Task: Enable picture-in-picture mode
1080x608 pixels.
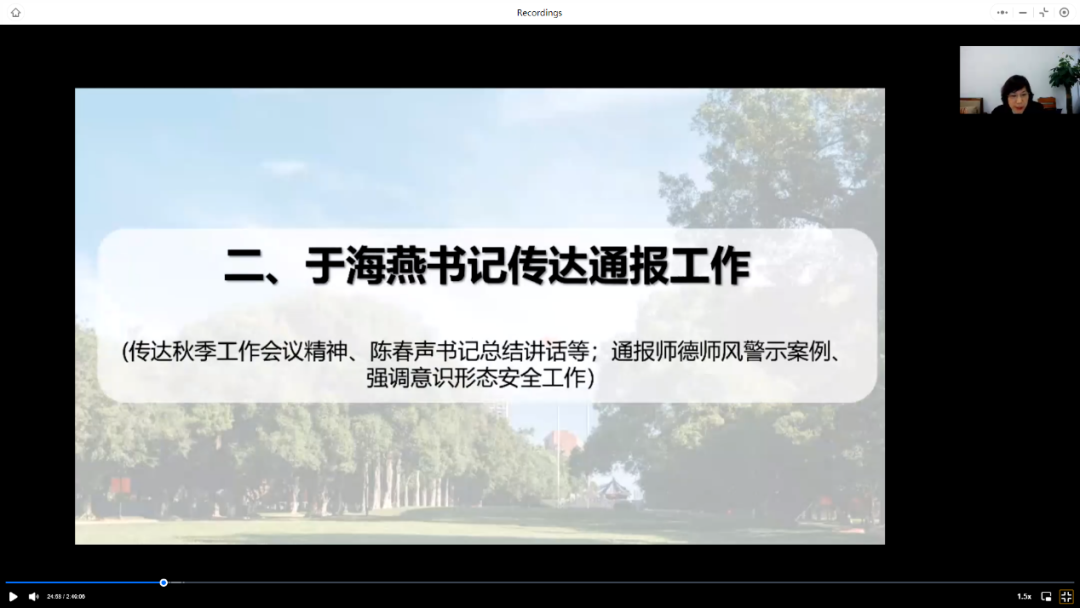Action: [x=1046, y=596]
